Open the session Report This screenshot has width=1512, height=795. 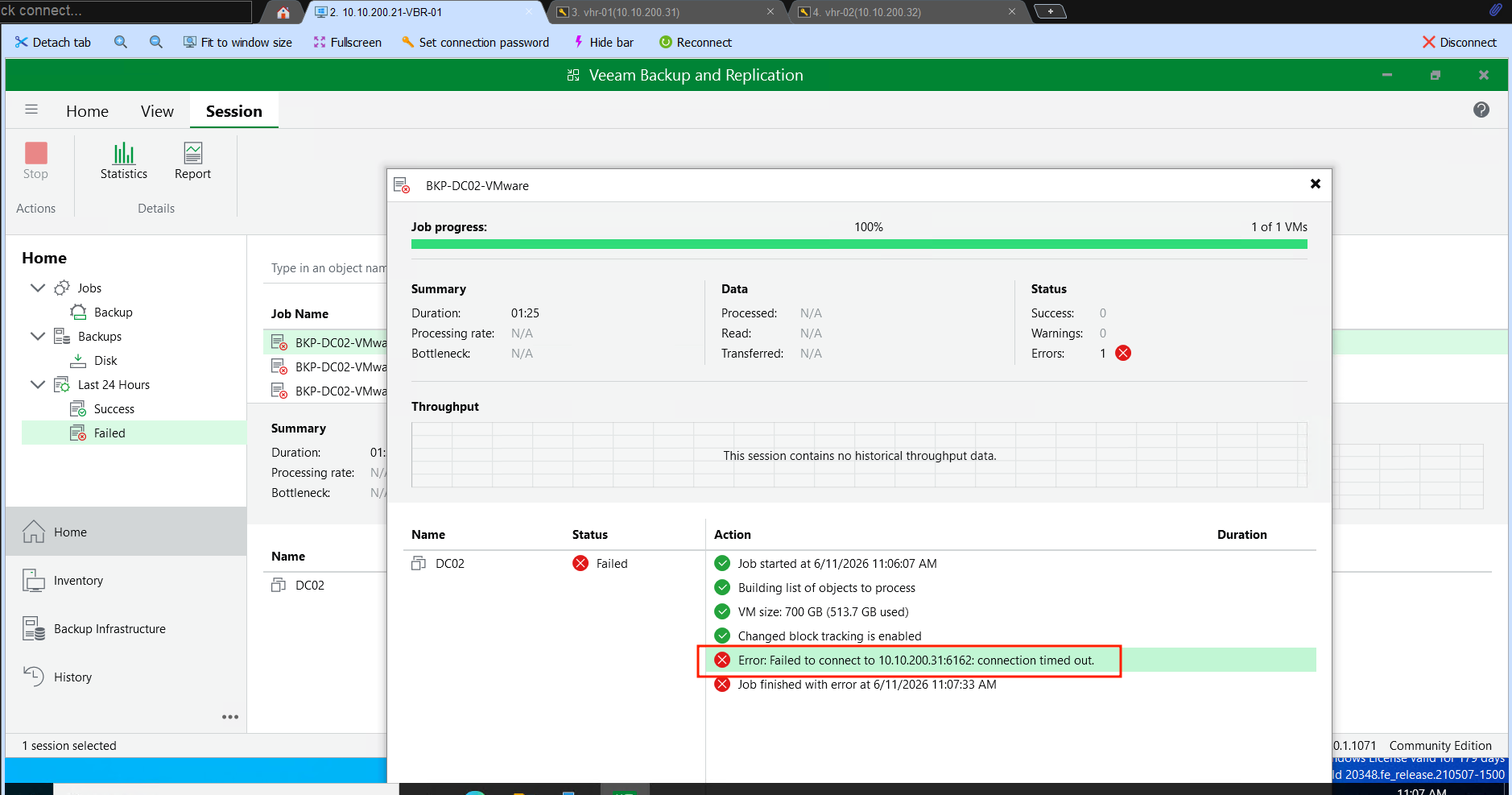click(192, 161)
